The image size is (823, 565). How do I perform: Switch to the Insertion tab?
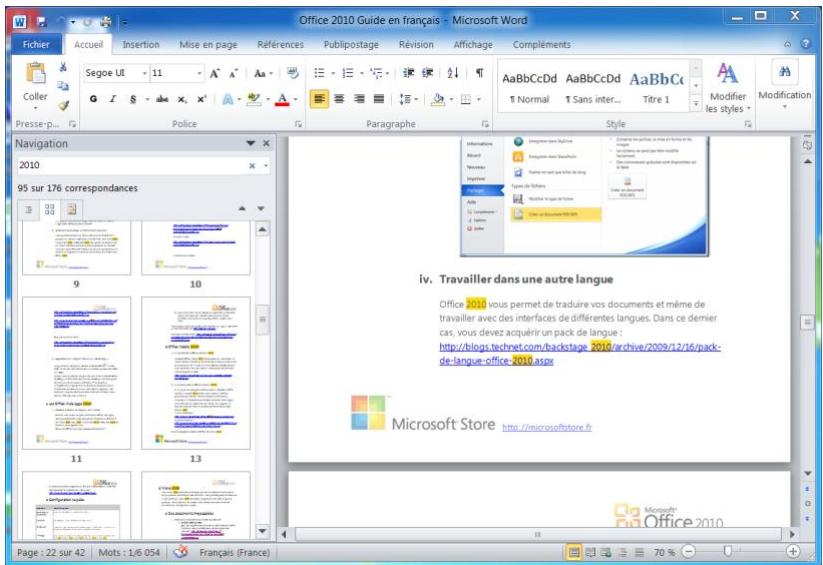click(x=141, y=45)
